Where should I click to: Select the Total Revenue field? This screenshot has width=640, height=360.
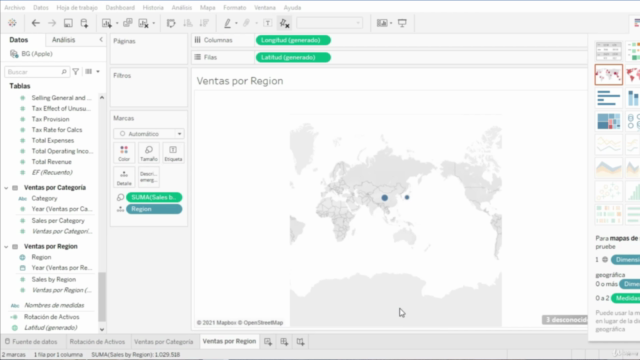coord(51,162)
